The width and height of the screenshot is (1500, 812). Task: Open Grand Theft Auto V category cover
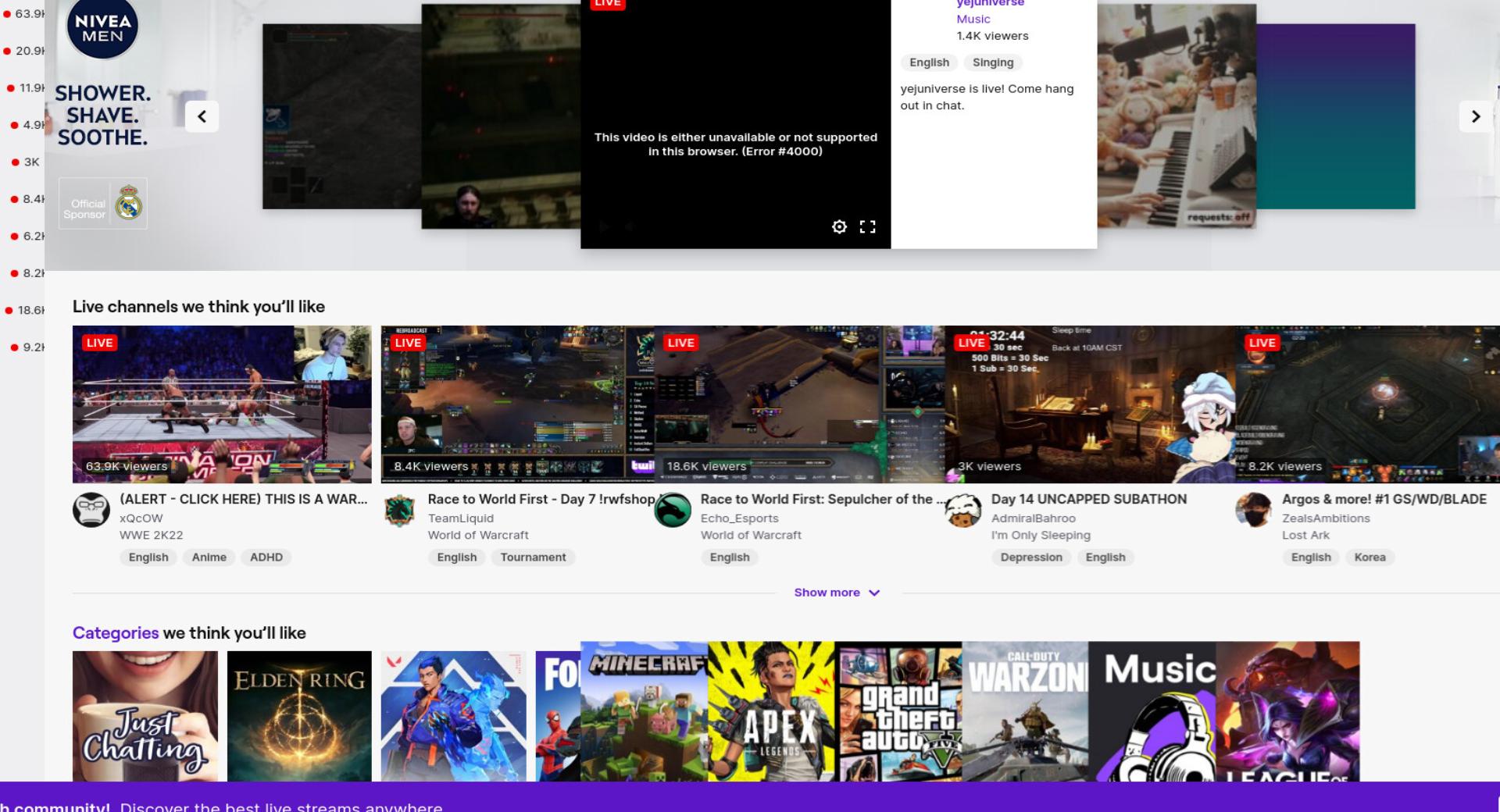898,711
